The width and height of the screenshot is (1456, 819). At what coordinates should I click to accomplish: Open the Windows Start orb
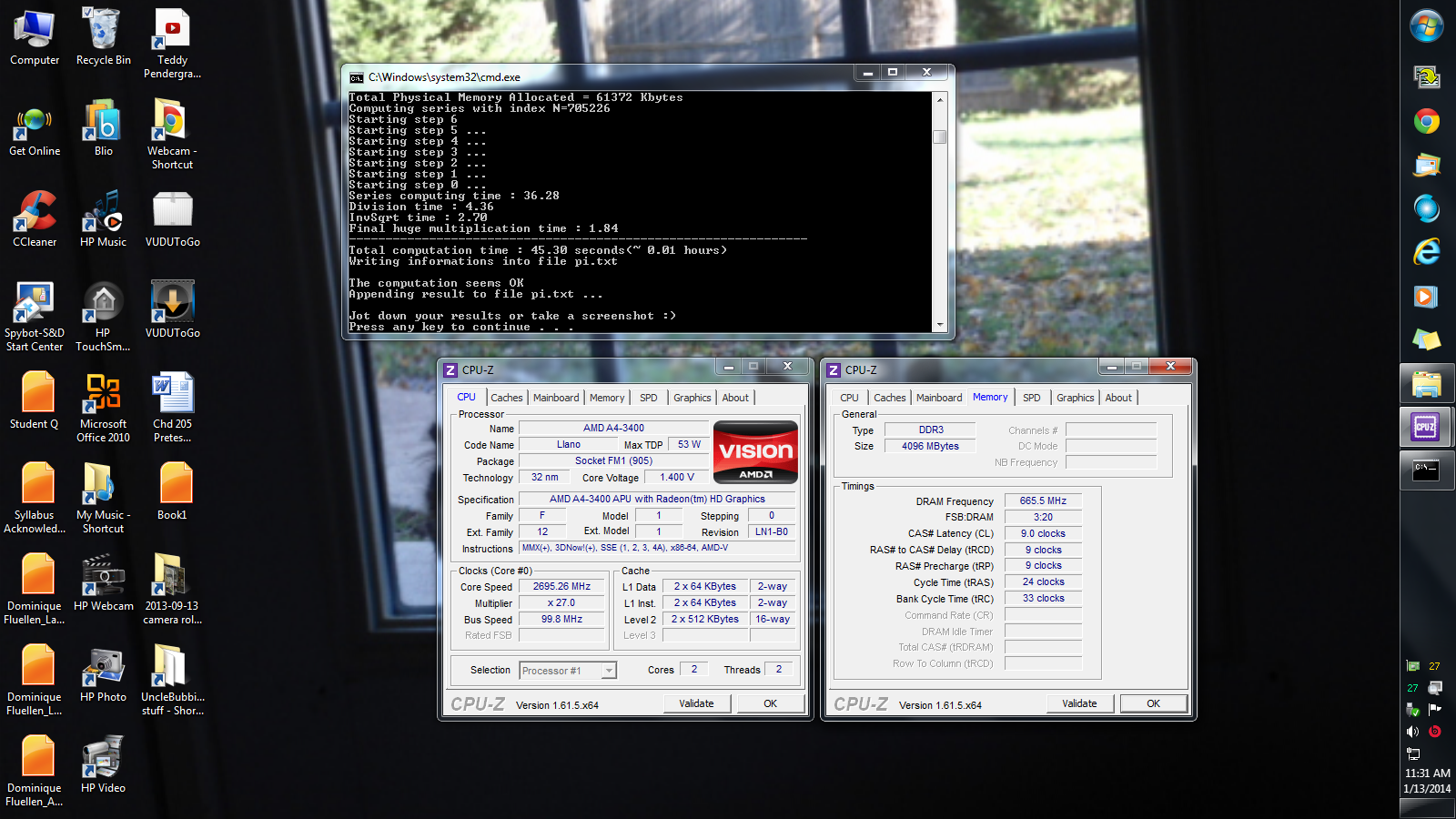1426,26
